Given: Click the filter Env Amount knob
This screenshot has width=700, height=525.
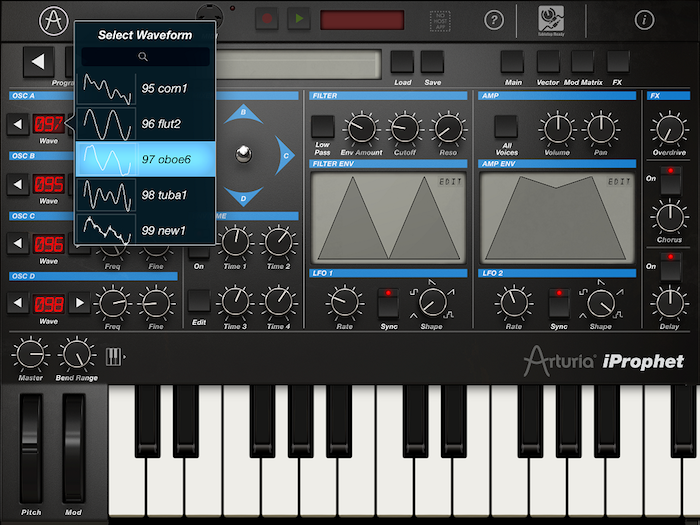Looking at the screenshot, I should pyautogui.click(x=362, y=129).
